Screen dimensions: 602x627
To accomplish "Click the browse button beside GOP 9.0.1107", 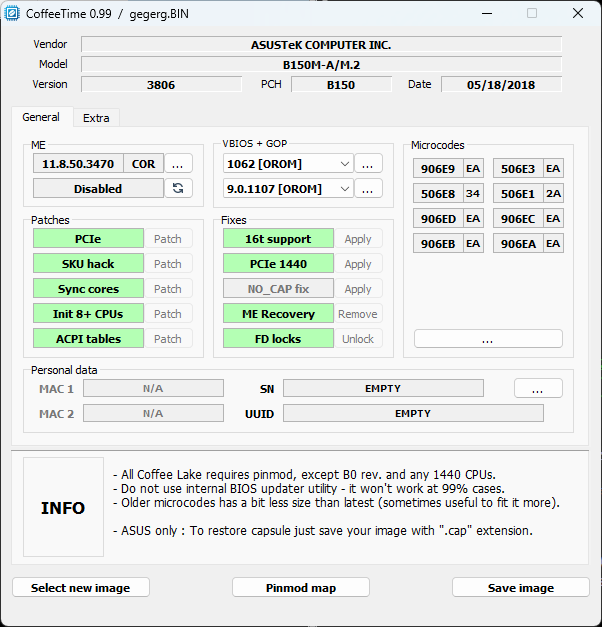I will point(368,188).
